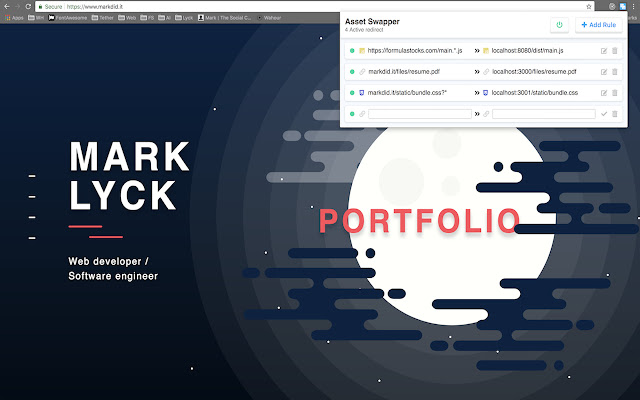Open the Chrome three-dot menu
This screenshot has height=400, width=640.
coord(633,6)
